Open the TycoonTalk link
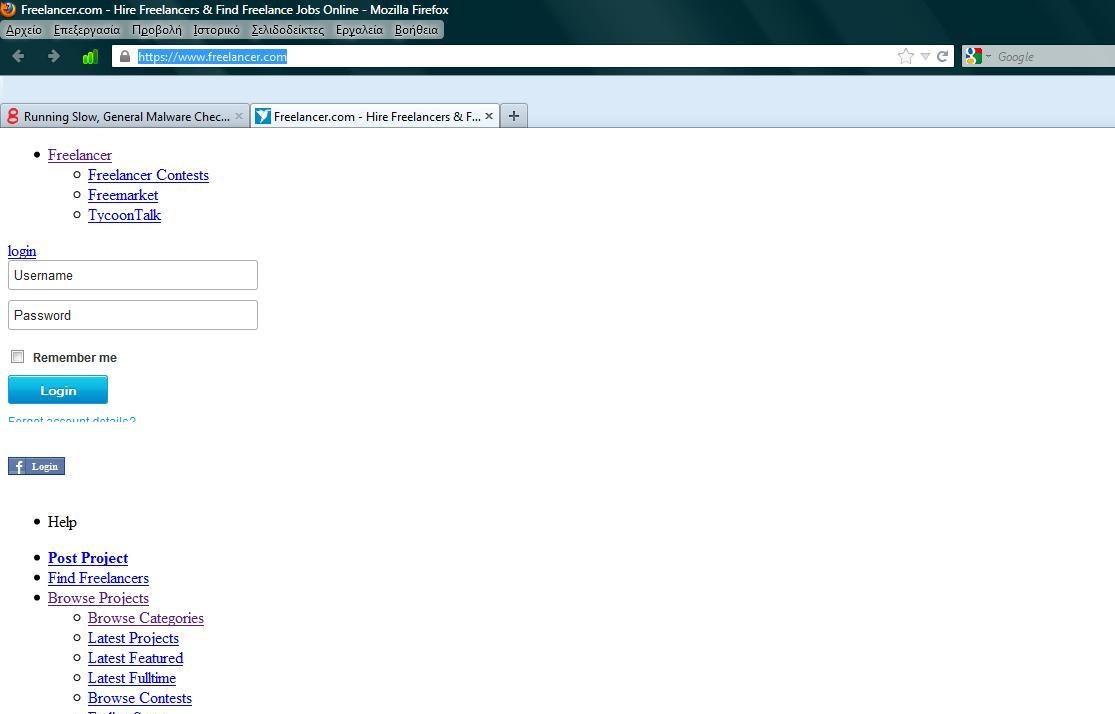This screenshot has width=1115, height=714. tap(124, 215)
